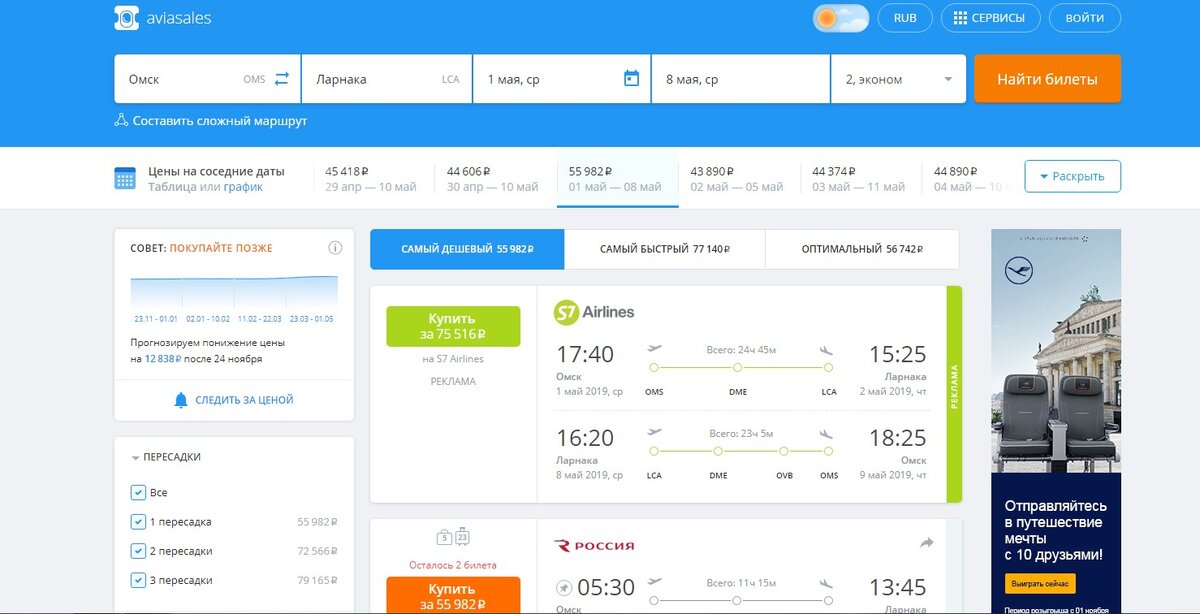Viewport: 1200px width, 614px height.
Task: Select 01 май — 08 май price 55 982
Action: (x=617, y=179)
